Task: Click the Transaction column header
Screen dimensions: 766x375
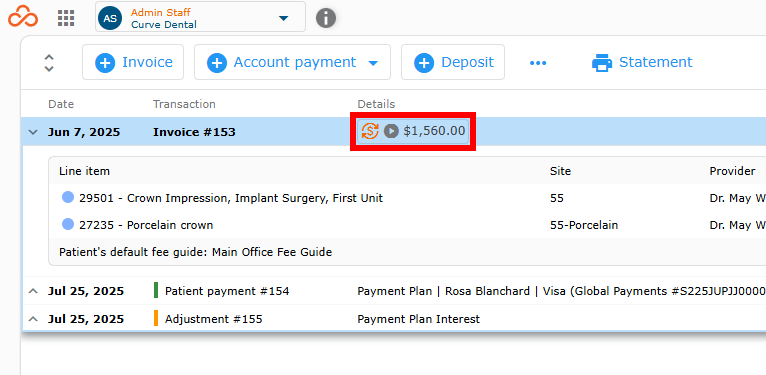Action: tap(184, 104)
